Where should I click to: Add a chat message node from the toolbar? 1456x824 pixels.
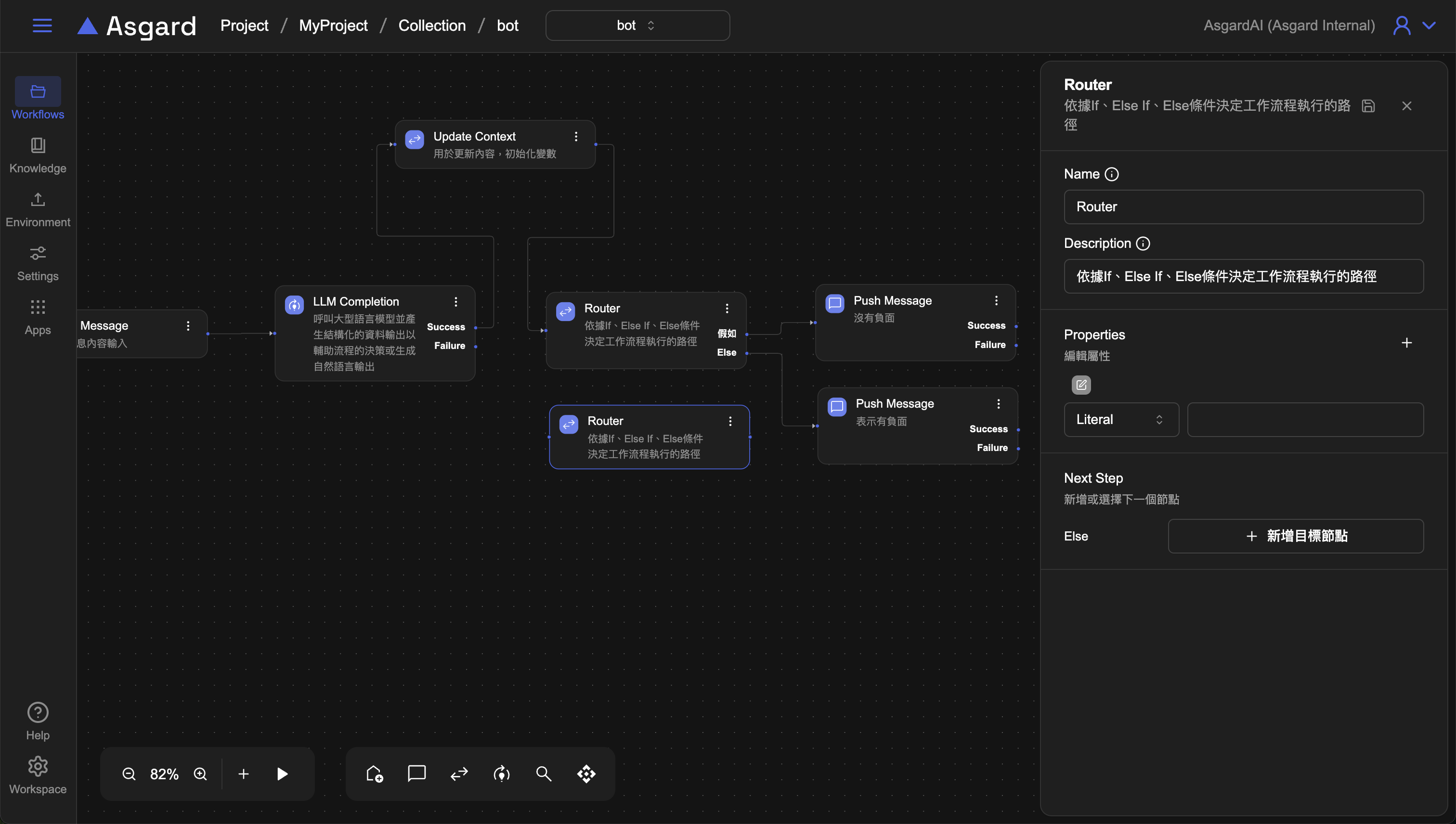pos(416,773)
